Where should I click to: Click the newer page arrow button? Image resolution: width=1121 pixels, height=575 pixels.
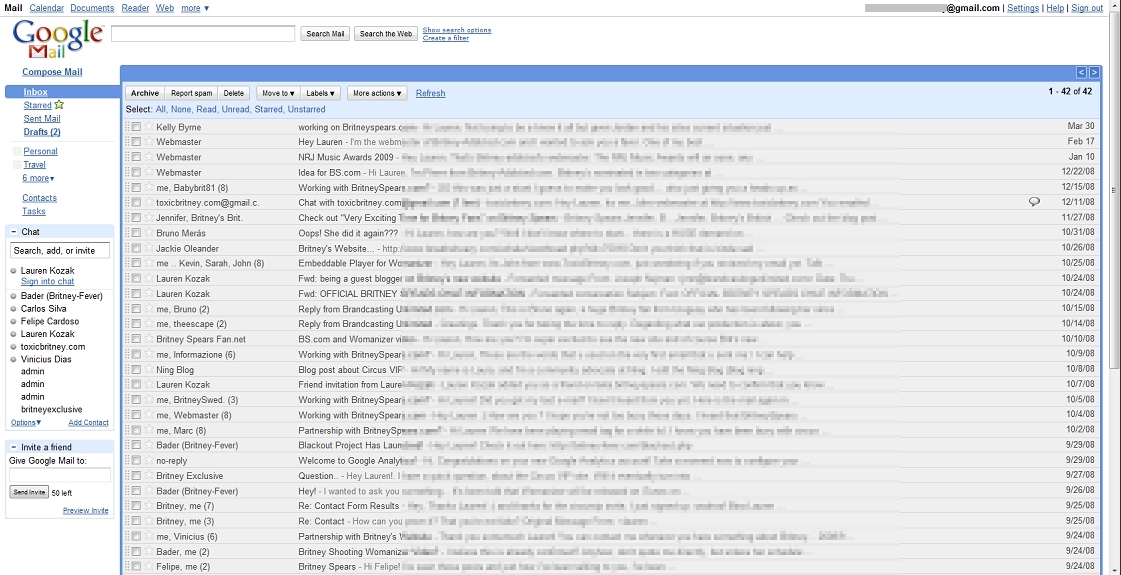pyautogui.click(x=1081, y=72)
